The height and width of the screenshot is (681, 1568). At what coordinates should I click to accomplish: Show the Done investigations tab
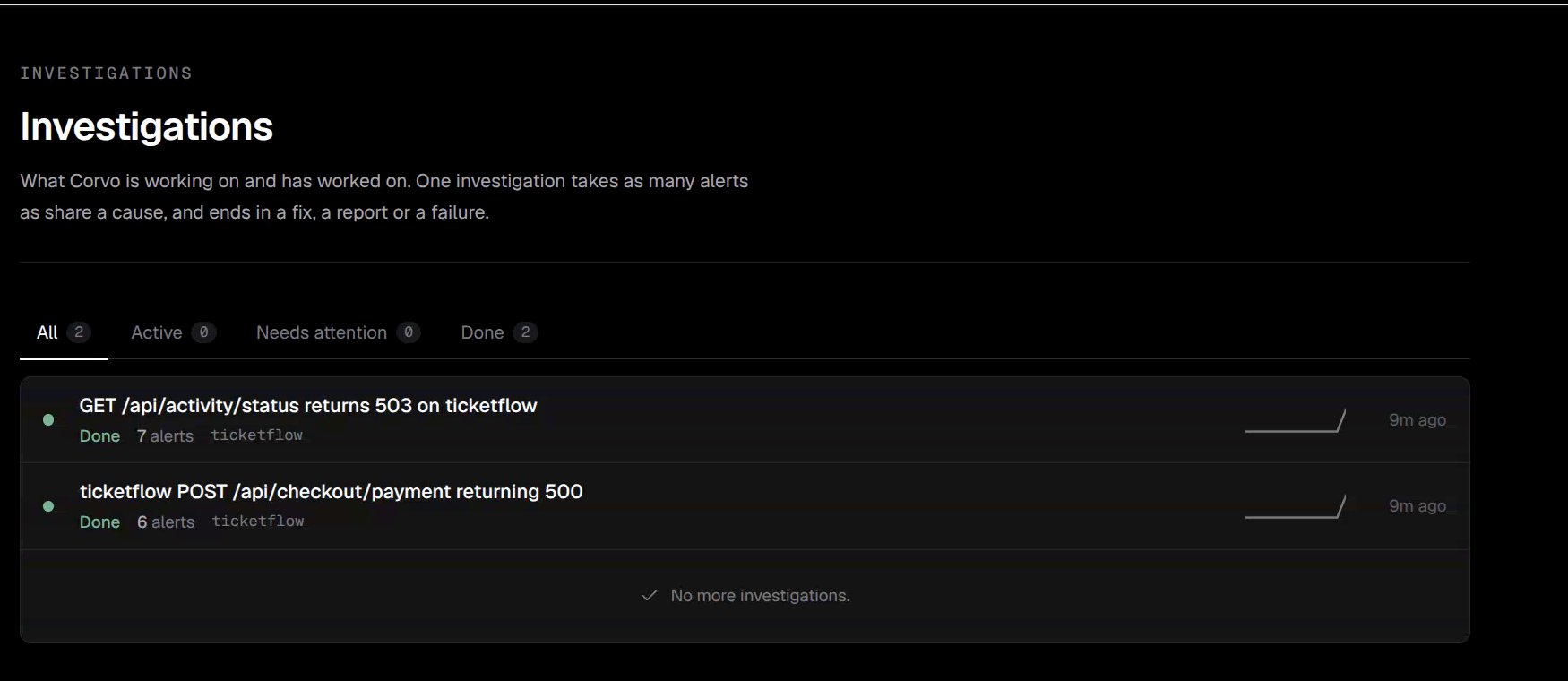point(498,332)
